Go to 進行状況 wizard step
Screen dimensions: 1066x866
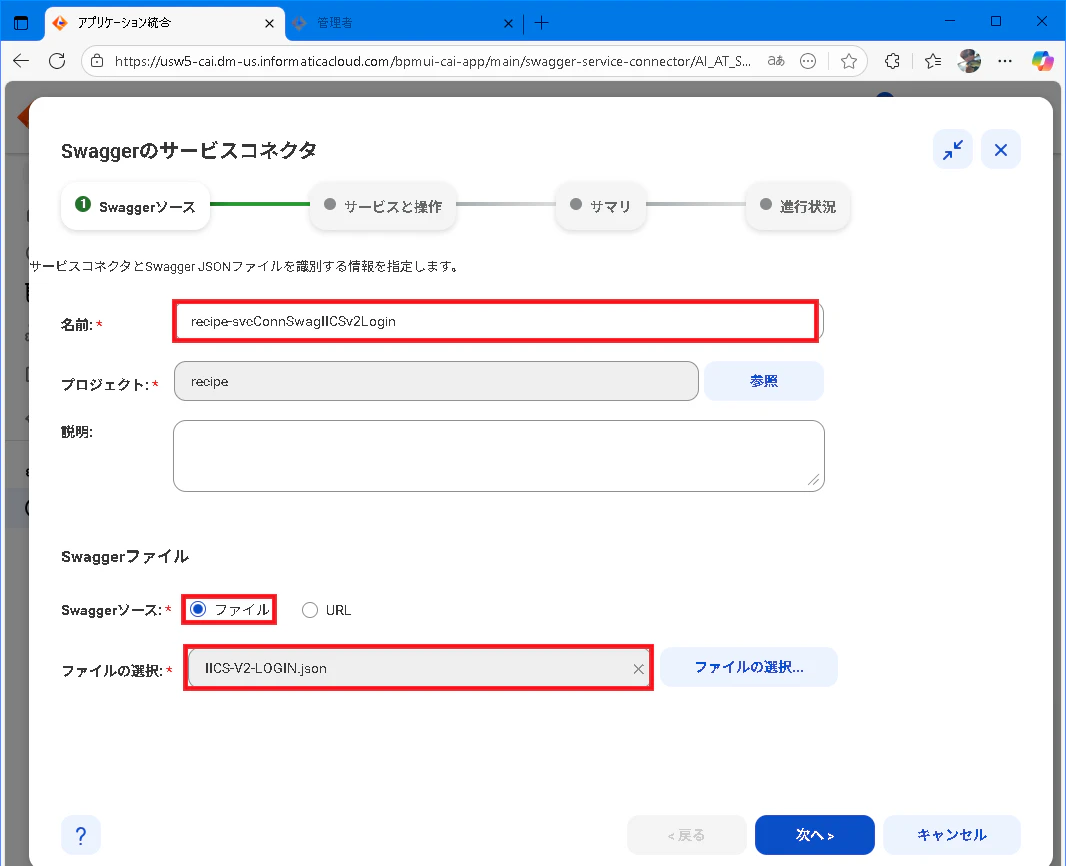pos(797,205)
